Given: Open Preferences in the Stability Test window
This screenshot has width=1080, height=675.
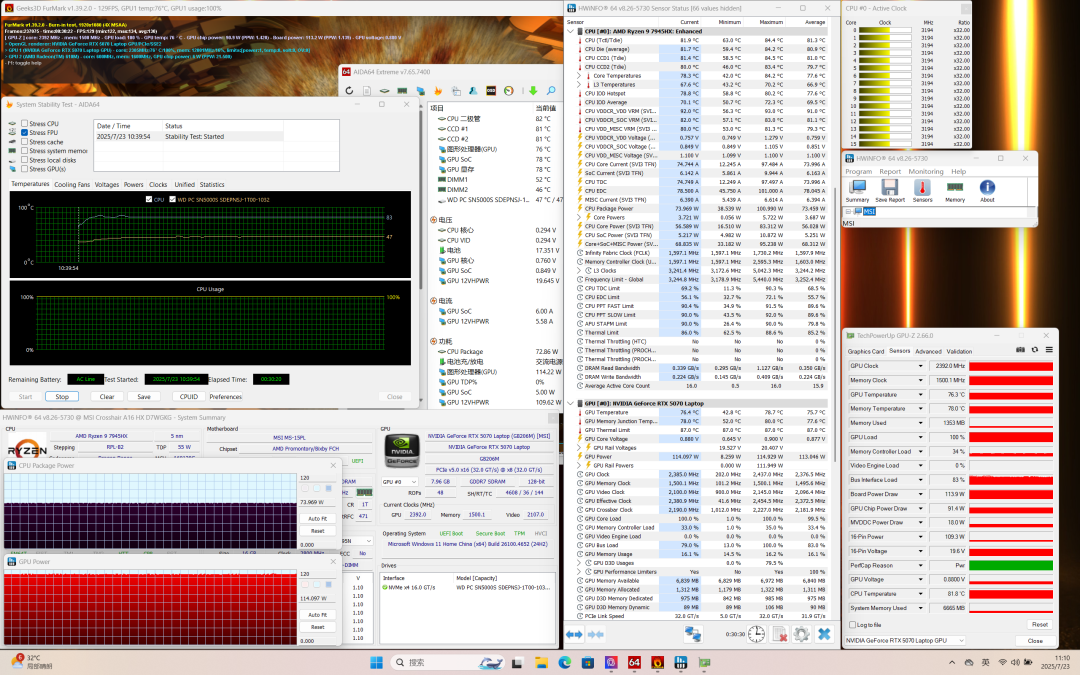Looking at the screenshot, I should coord(226,397).
